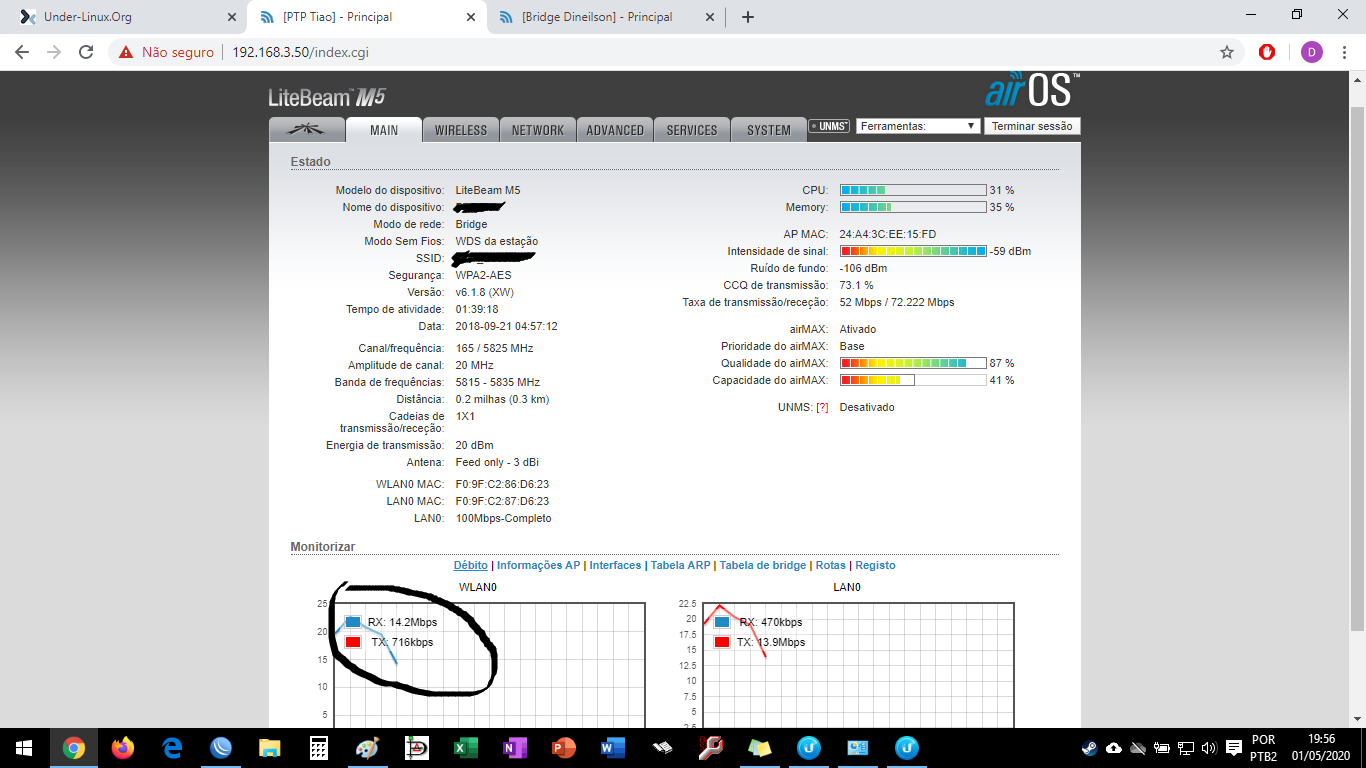
Task: Click the red TX swatch in LAN0 graph
Action: point(722,642)
